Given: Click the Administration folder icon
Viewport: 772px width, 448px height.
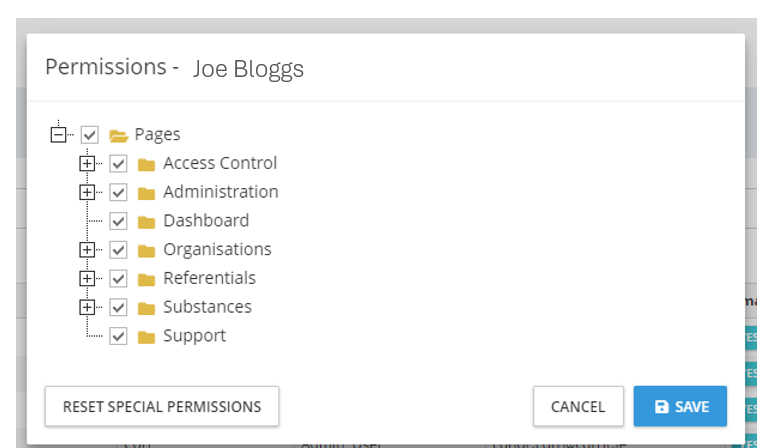Looking at the screenshot, I should (x=147, y=193).
